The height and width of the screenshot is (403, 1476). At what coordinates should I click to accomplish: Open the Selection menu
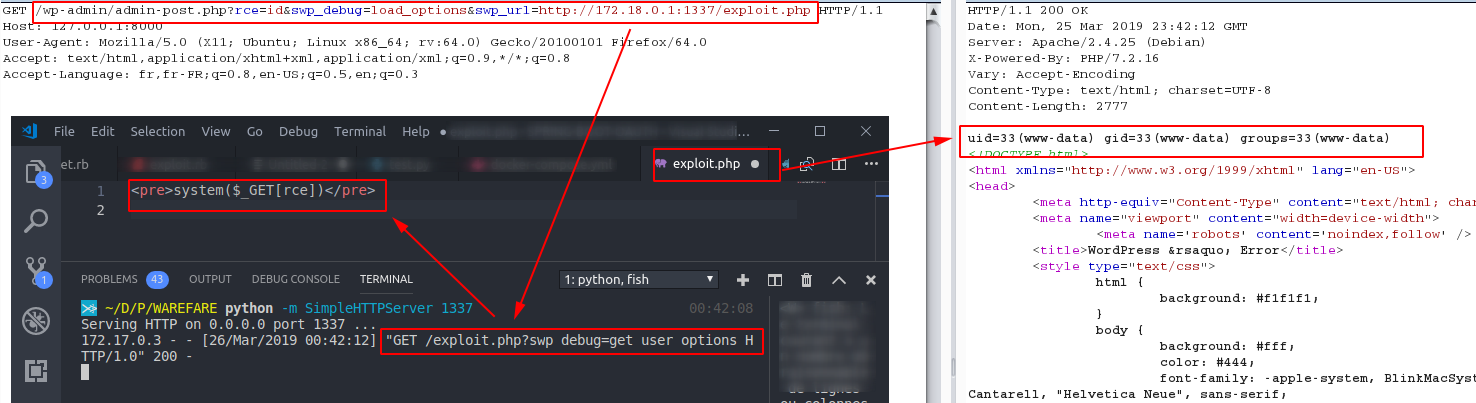[158, 131]
